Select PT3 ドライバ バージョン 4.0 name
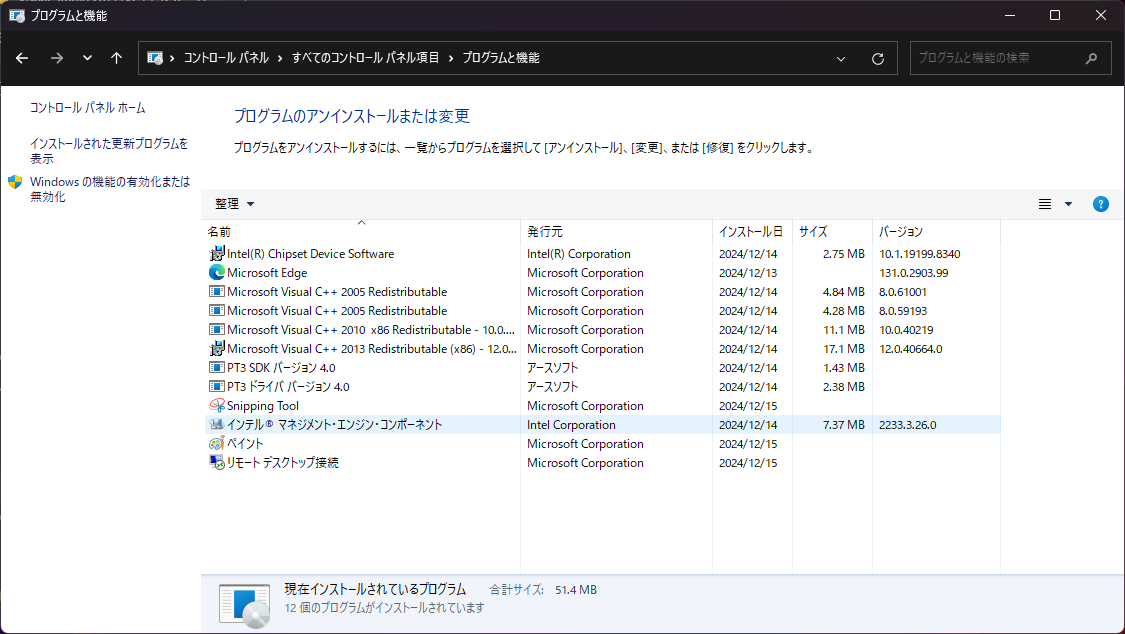Viewport: 1125px width, 634px height. [x=288, y=387]
